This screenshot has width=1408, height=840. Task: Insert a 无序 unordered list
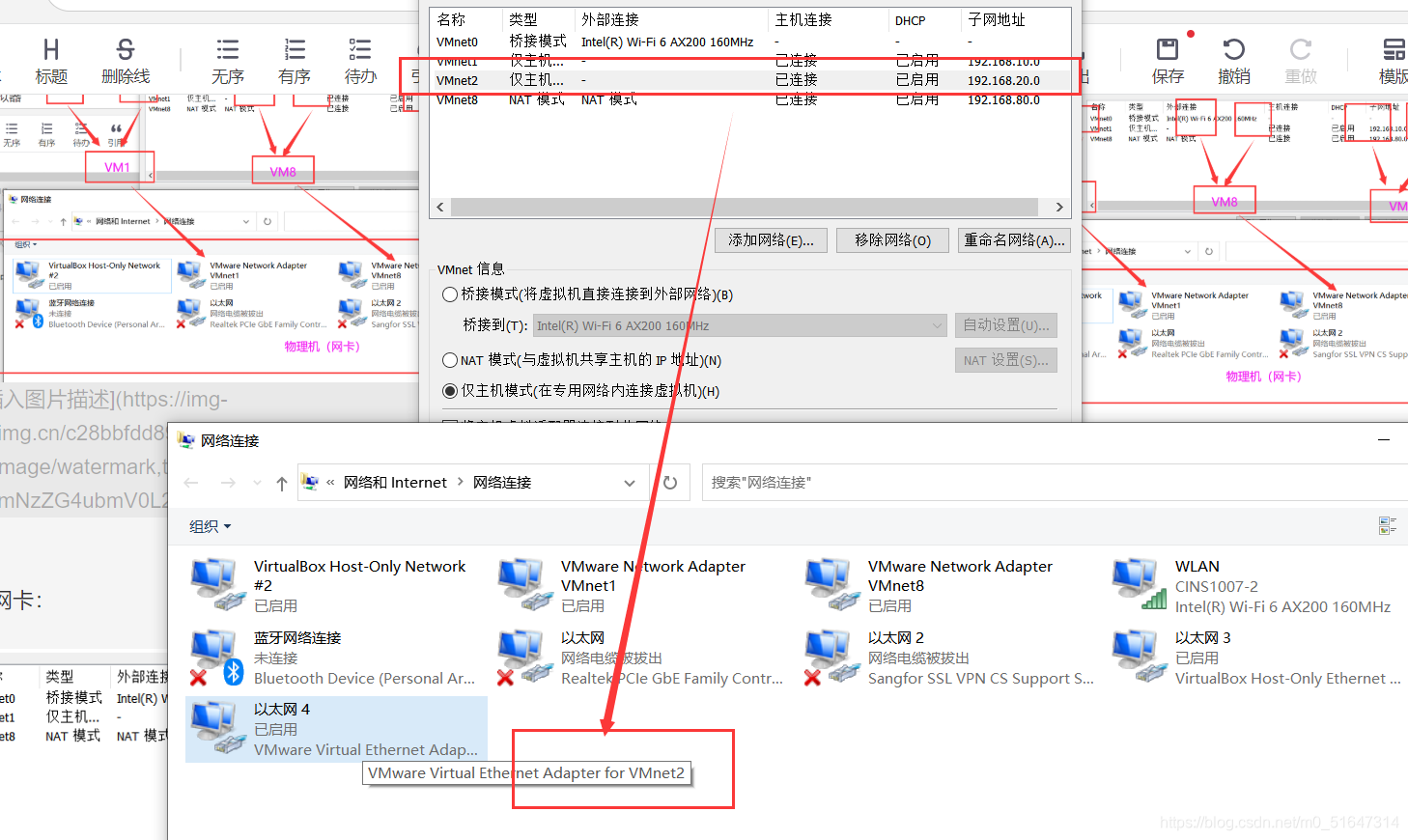click(x=228, y=62)
